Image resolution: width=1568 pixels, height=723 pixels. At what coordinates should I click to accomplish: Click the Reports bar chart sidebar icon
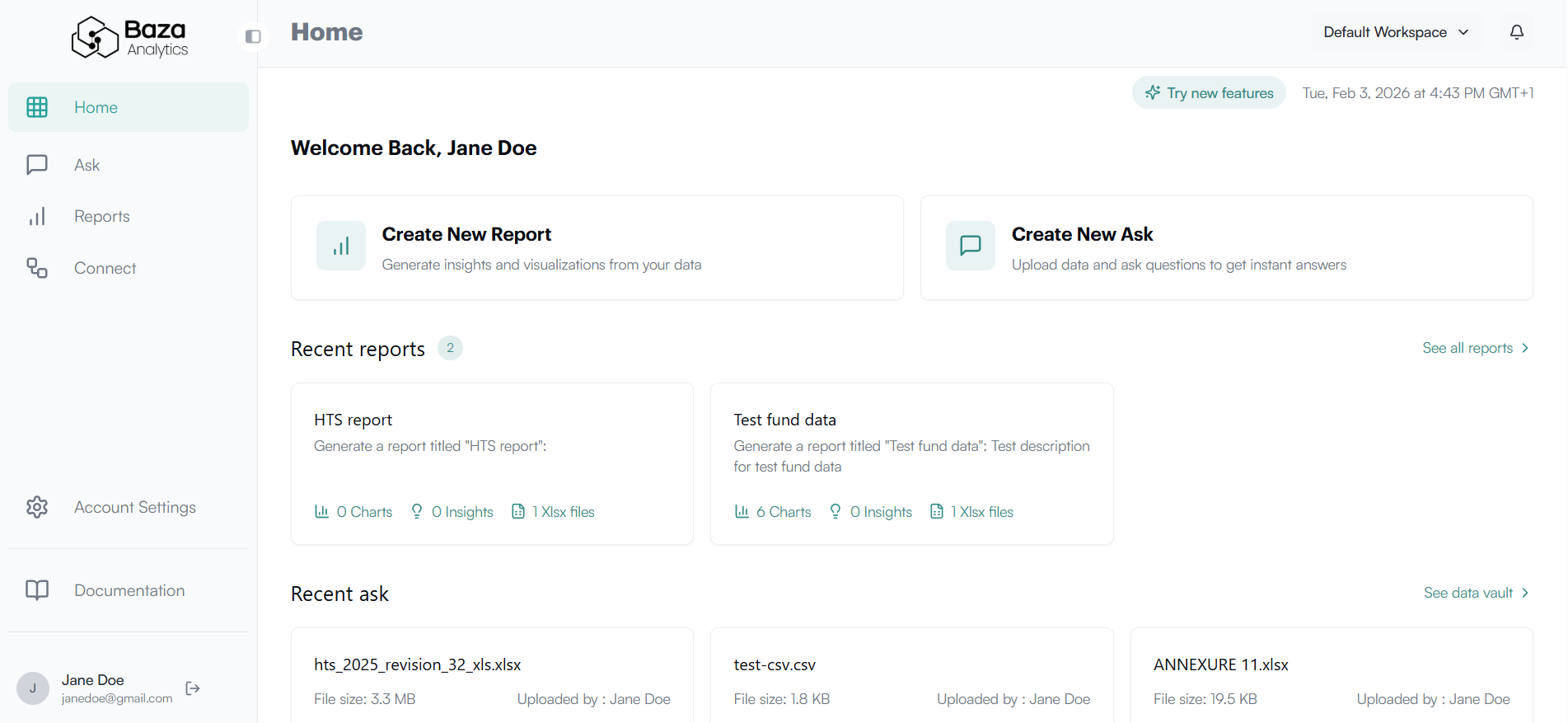click(x=37, y=216)
